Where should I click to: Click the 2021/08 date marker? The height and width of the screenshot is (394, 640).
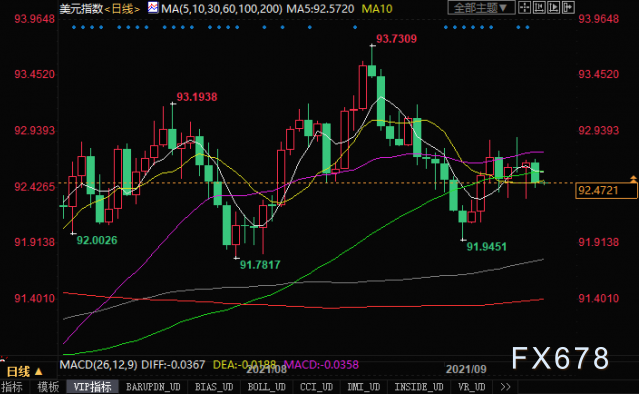(x=267, y=369)
